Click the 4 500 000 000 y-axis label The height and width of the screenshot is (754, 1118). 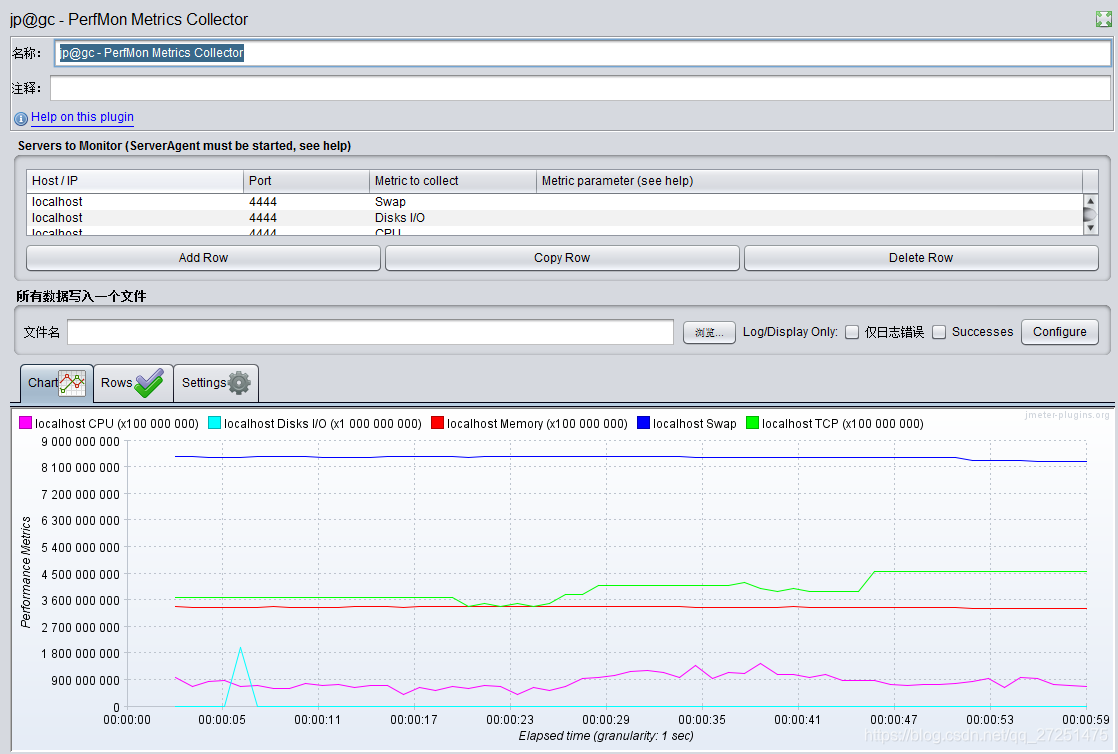pyautogui.click(x=81, y=574)
